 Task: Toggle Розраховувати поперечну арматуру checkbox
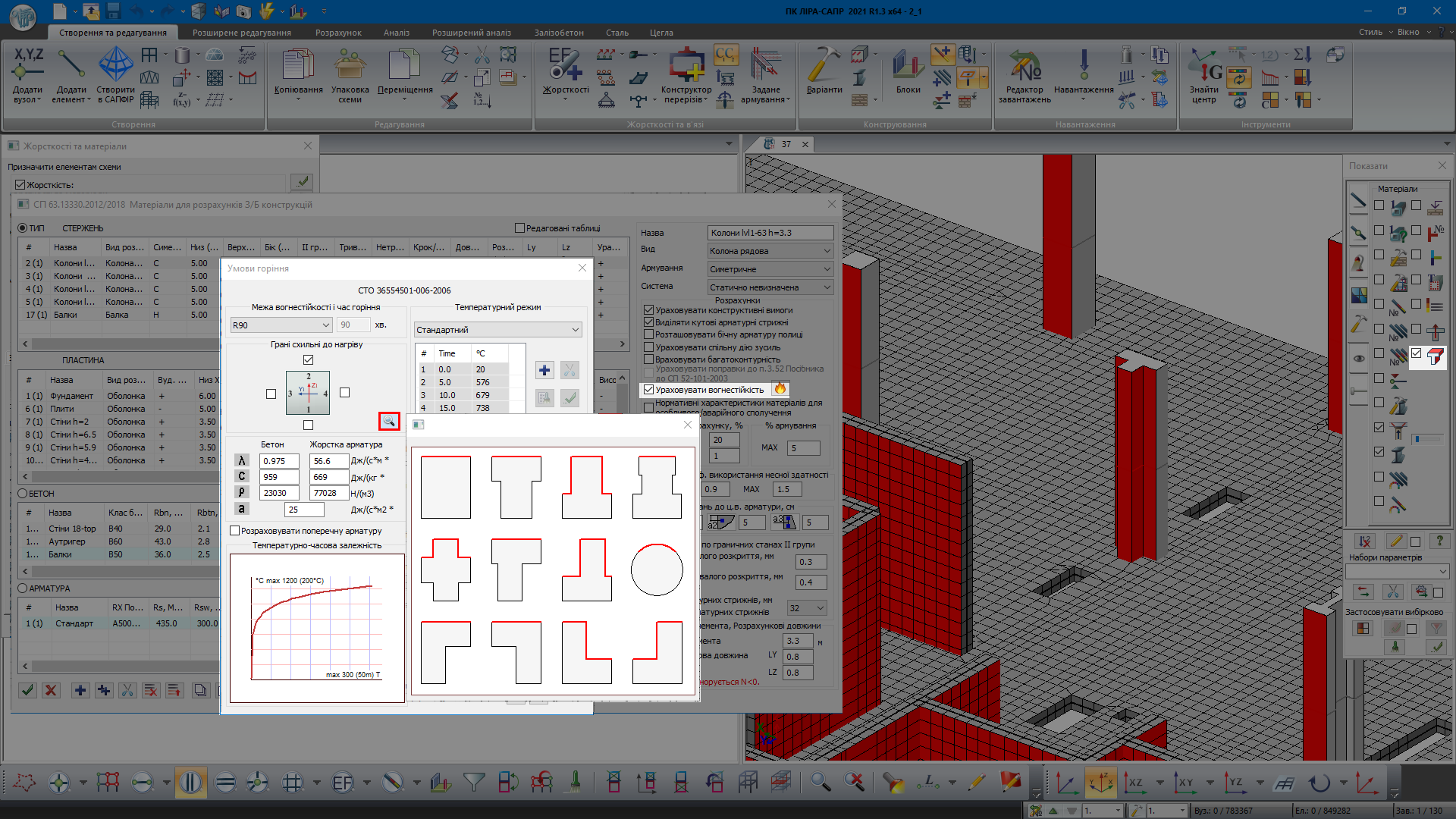(x=235, y=531)
